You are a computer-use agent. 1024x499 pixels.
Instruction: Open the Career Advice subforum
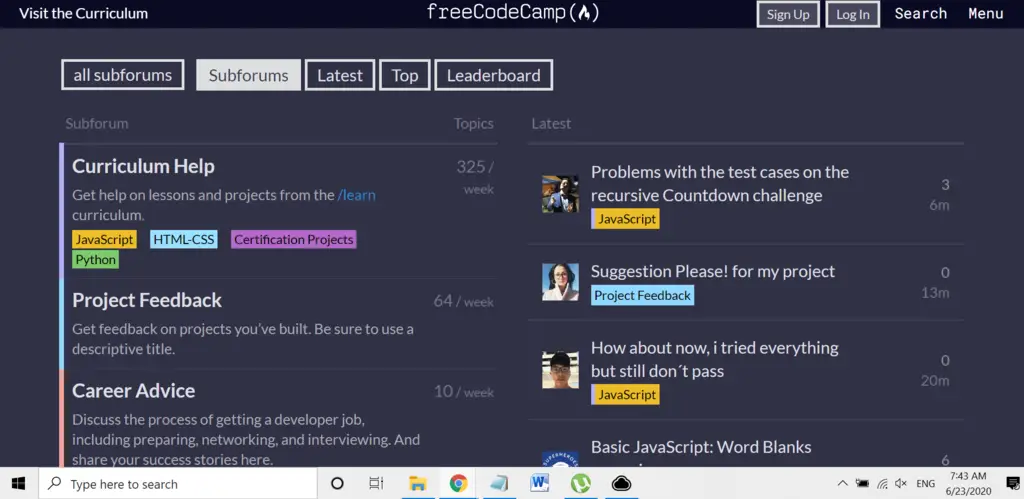coord(133,391)
